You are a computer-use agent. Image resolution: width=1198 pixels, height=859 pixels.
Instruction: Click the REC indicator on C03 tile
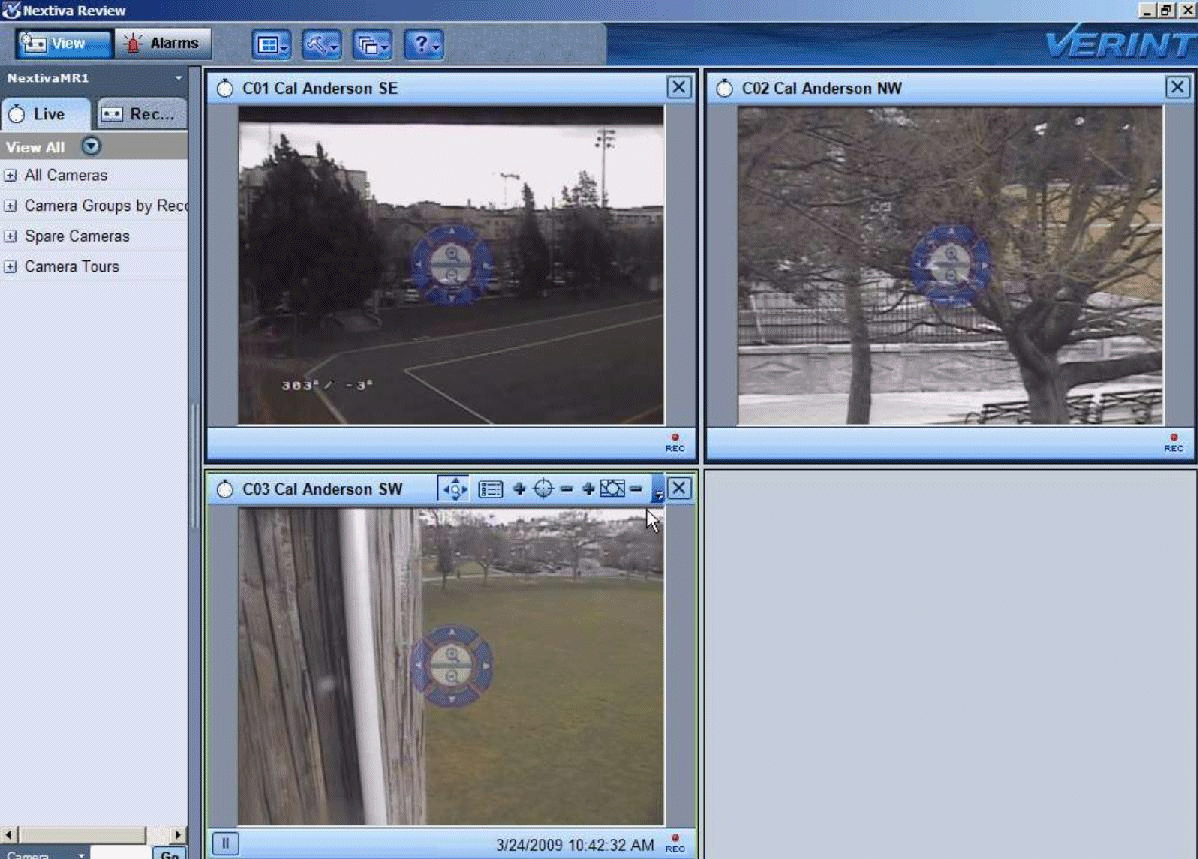pos(675,844)
